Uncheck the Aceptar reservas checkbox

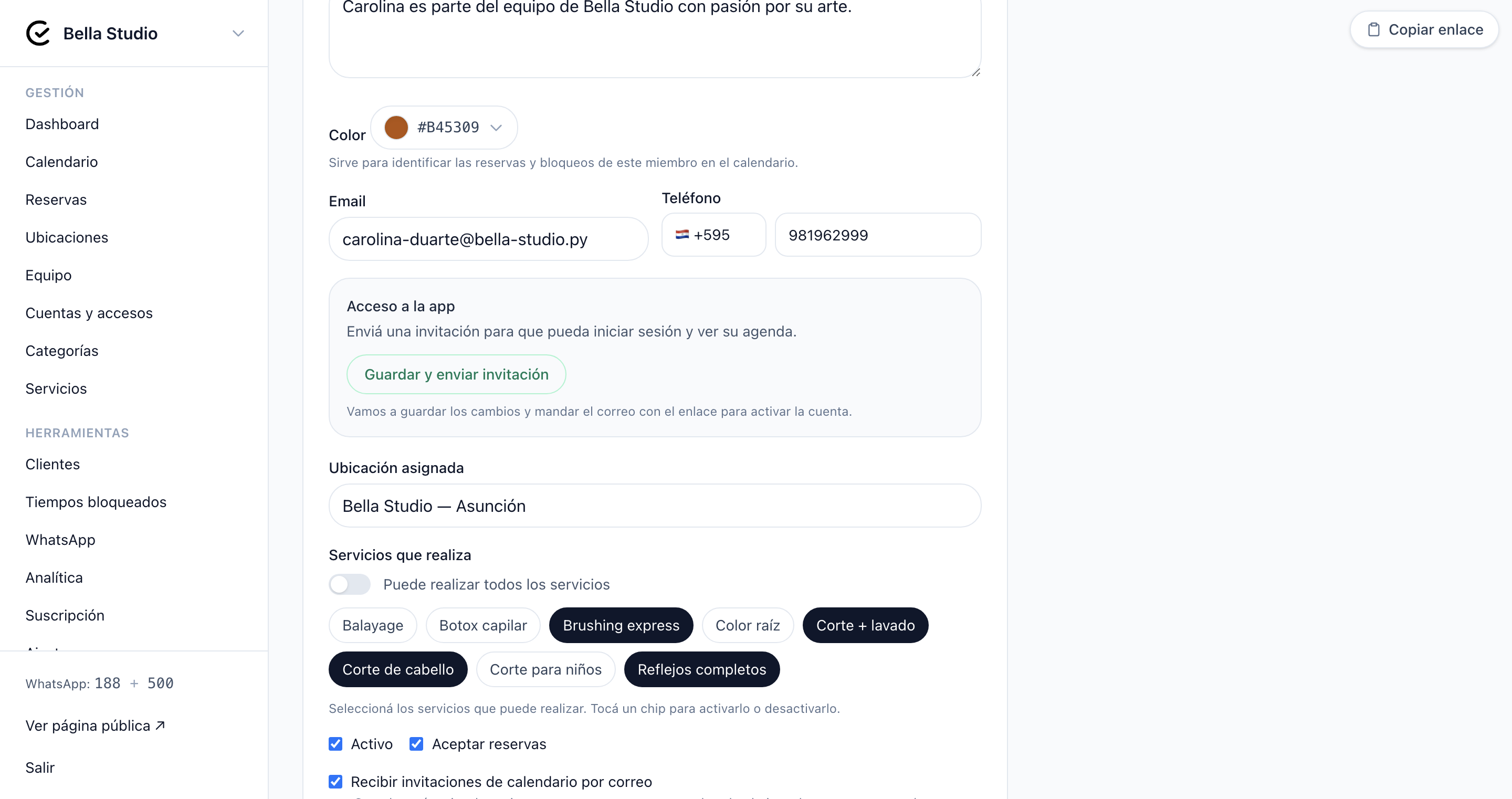tap(416, 744)
